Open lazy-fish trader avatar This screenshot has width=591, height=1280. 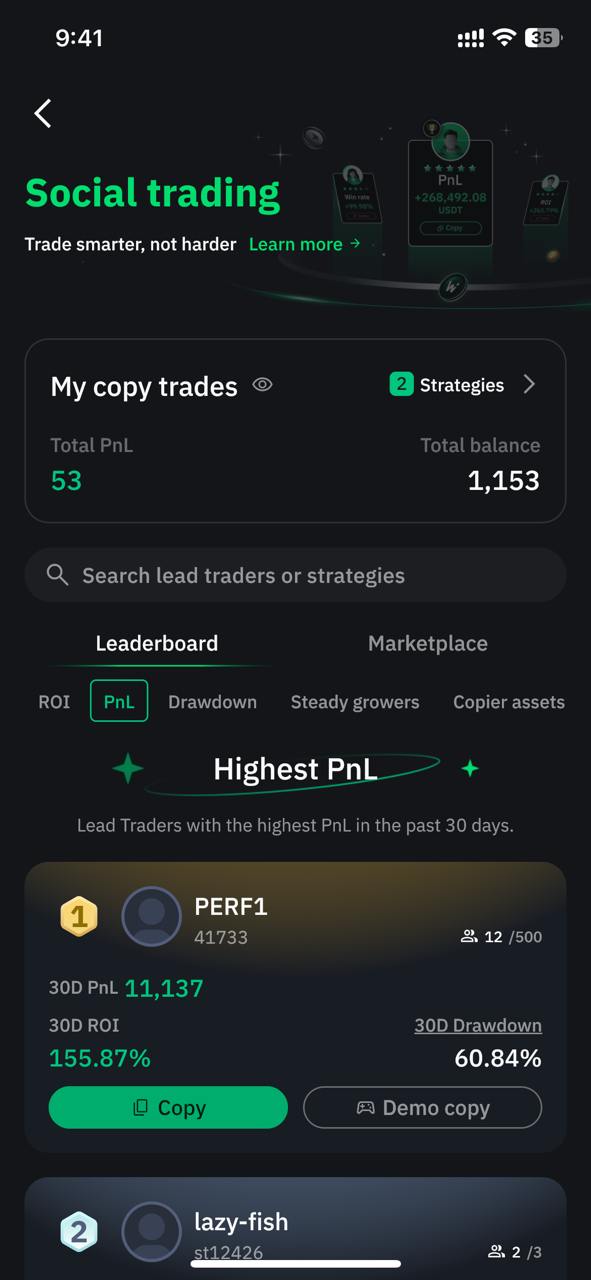pyautogui.click(x=151, y=1232)
